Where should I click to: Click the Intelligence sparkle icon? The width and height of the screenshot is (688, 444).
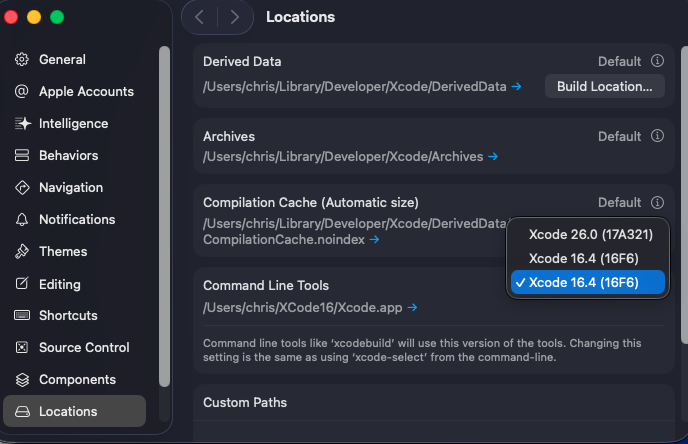coord(22,123)
